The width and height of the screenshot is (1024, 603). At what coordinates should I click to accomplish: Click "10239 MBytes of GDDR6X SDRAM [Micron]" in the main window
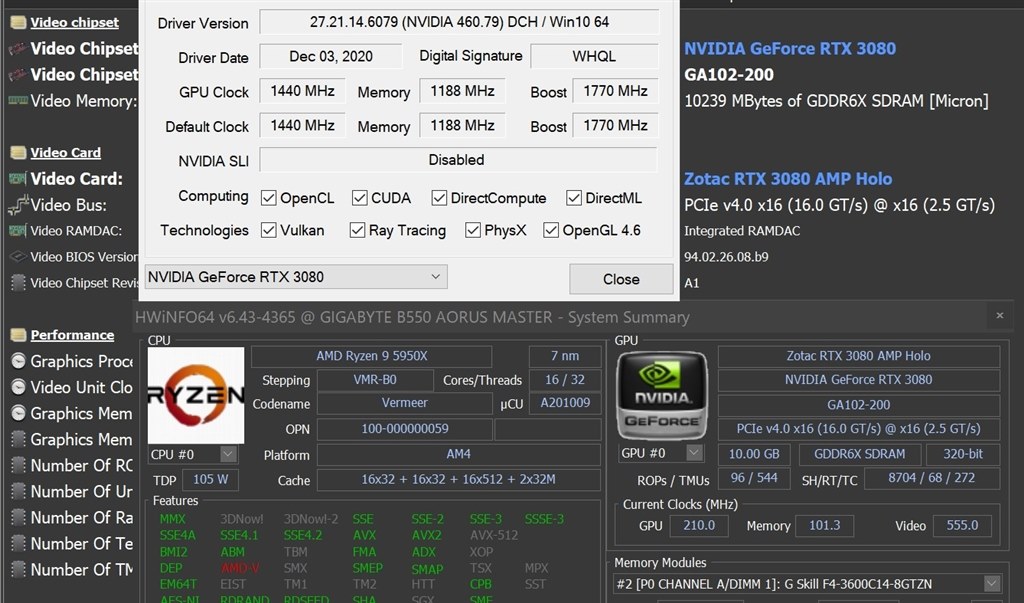(836, 101)
